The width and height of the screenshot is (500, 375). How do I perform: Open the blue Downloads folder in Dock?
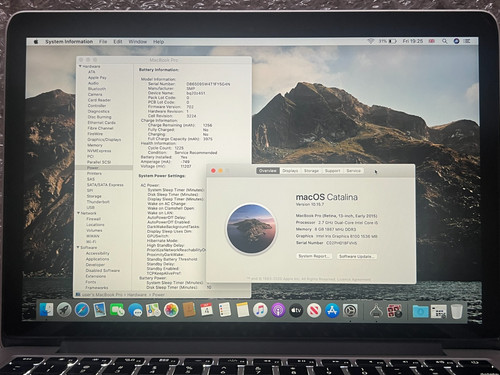421,311
